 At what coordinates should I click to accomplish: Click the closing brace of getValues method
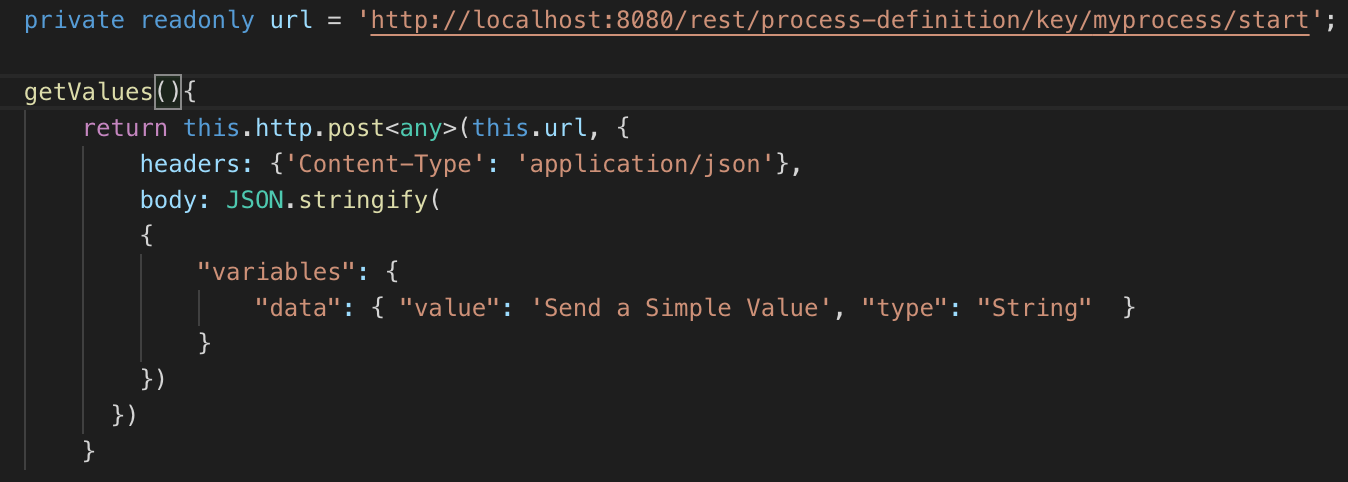click(x=89, y=451)
